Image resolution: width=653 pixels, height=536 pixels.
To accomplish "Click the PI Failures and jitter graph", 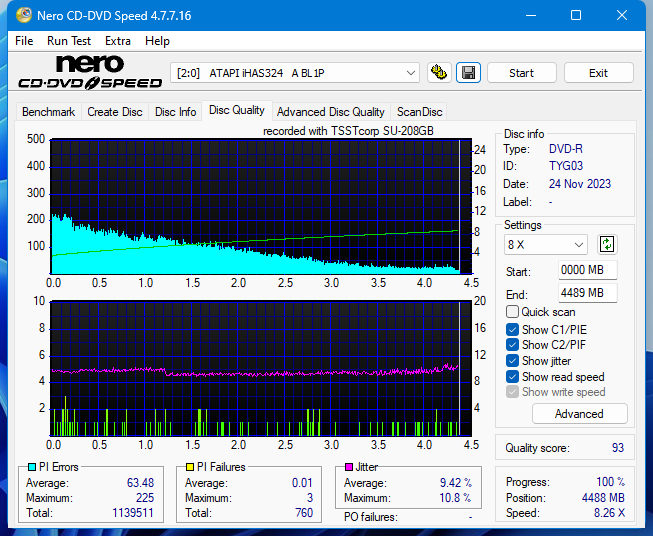I will [x=261, y=368].
